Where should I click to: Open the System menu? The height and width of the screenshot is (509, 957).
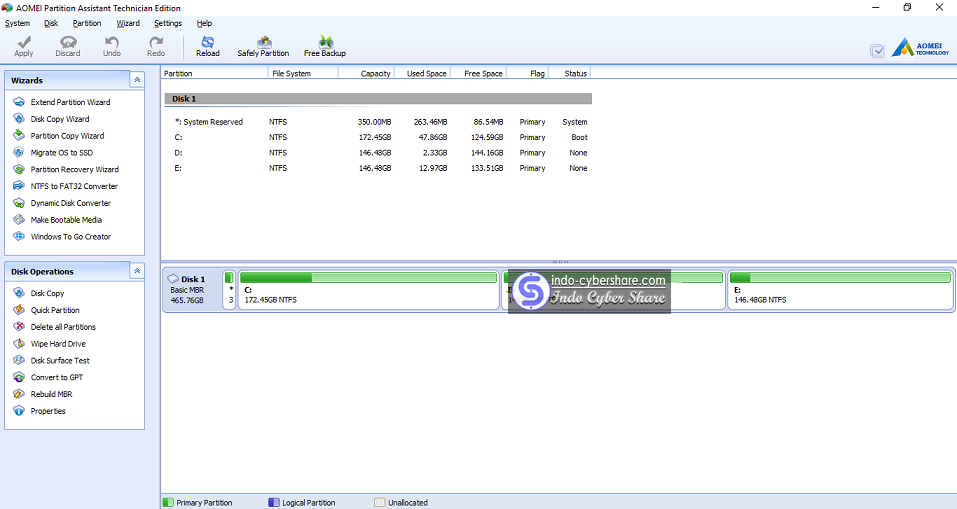click(x=17, y=23)
